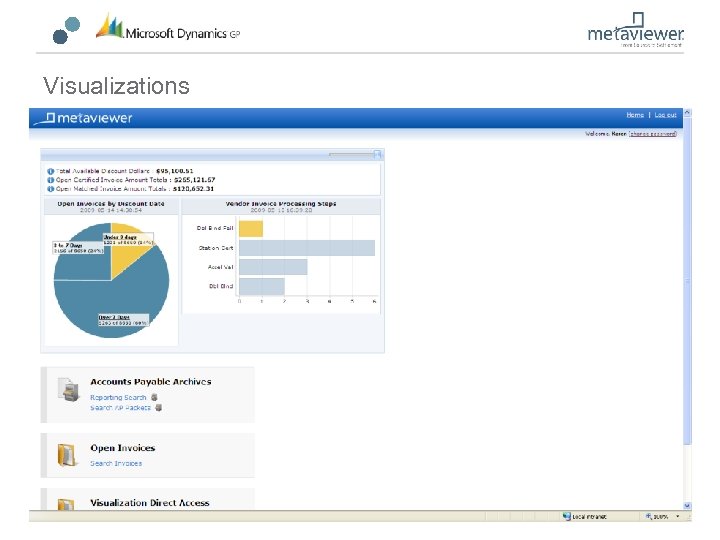Click the Log out link
The image size is (720, 540).
click(x=665, y=115)
